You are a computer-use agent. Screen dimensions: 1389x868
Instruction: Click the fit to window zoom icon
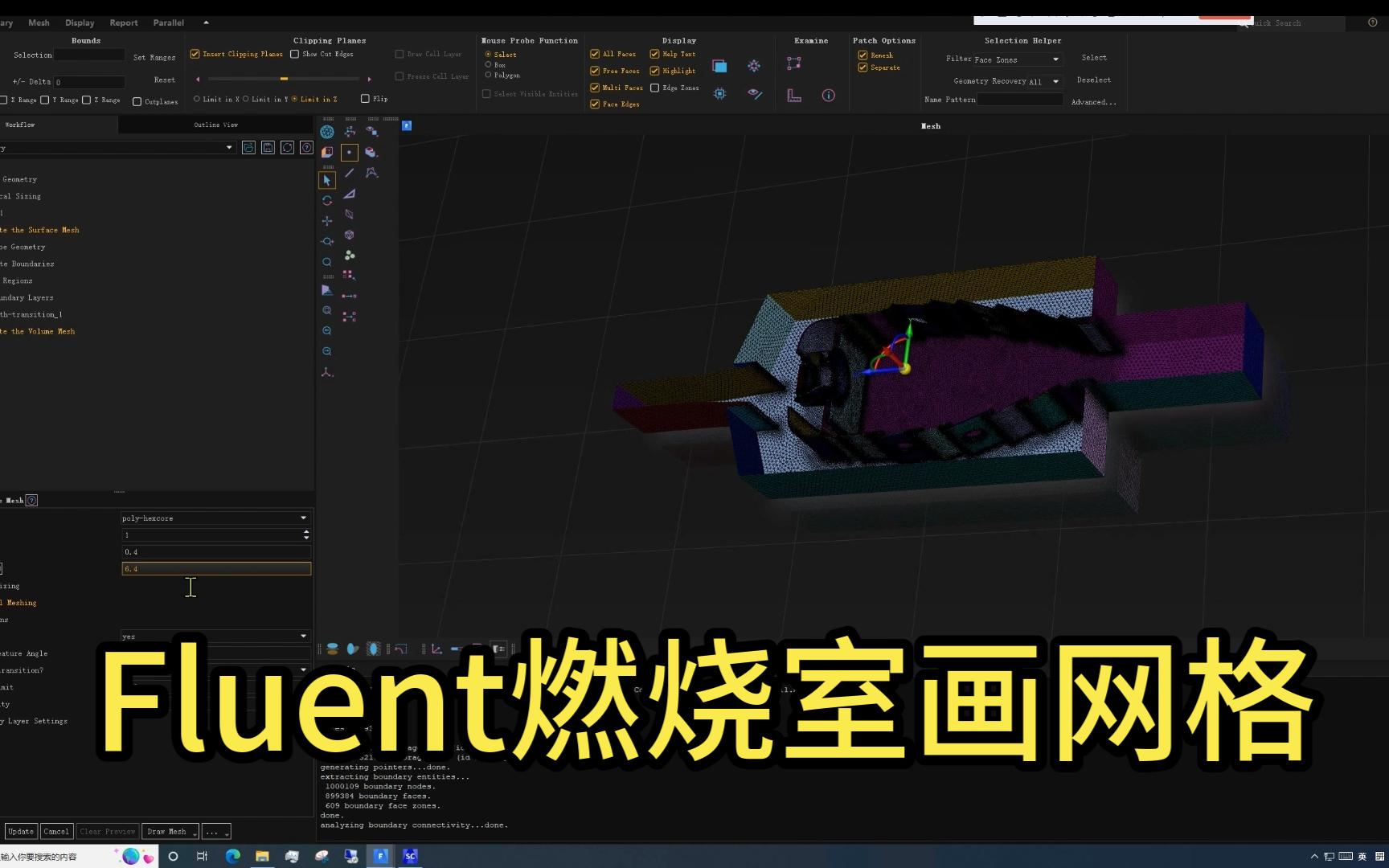[327, 310]
